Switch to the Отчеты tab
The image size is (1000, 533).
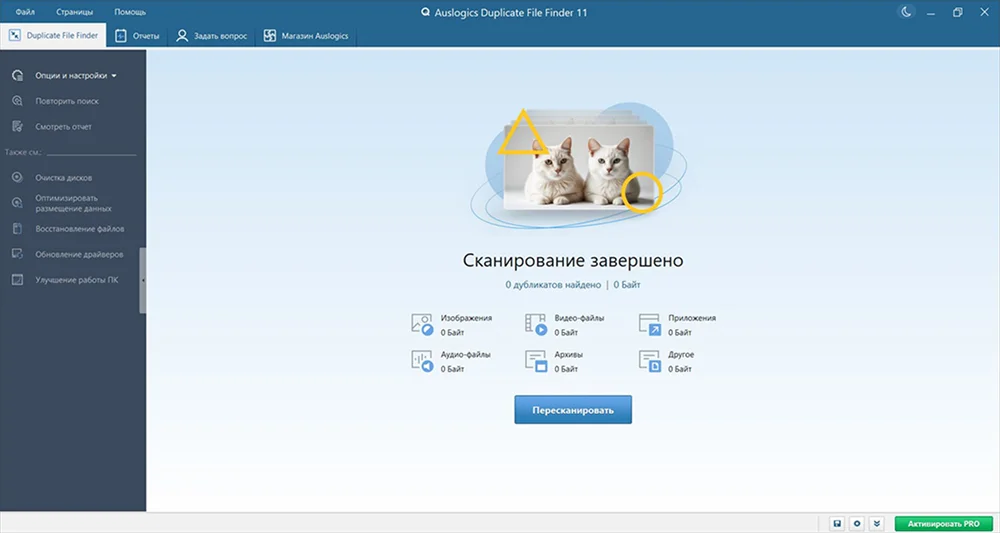point(137,35)
